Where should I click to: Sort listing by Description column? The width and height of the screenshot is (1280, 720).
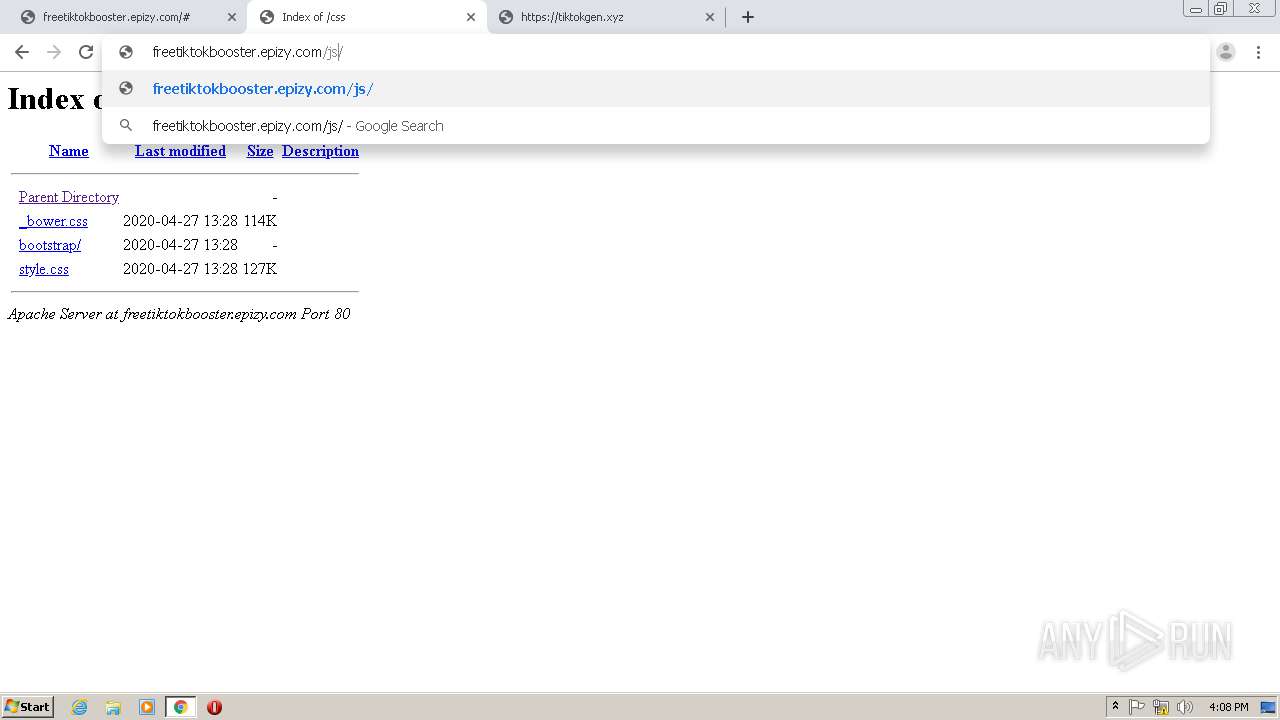(x=320, y=151)
